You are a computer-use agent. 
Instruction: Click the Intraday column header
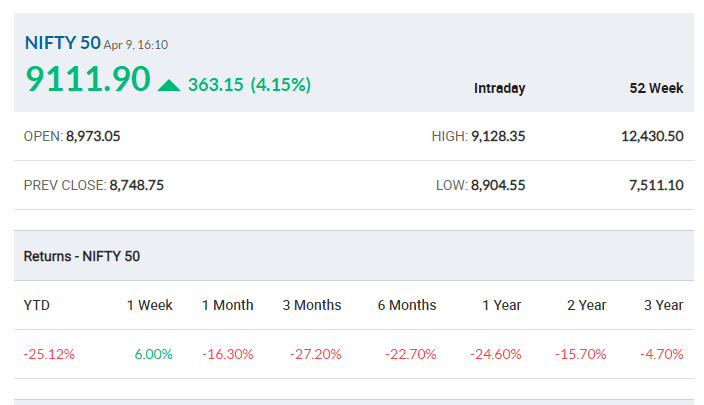499,88
